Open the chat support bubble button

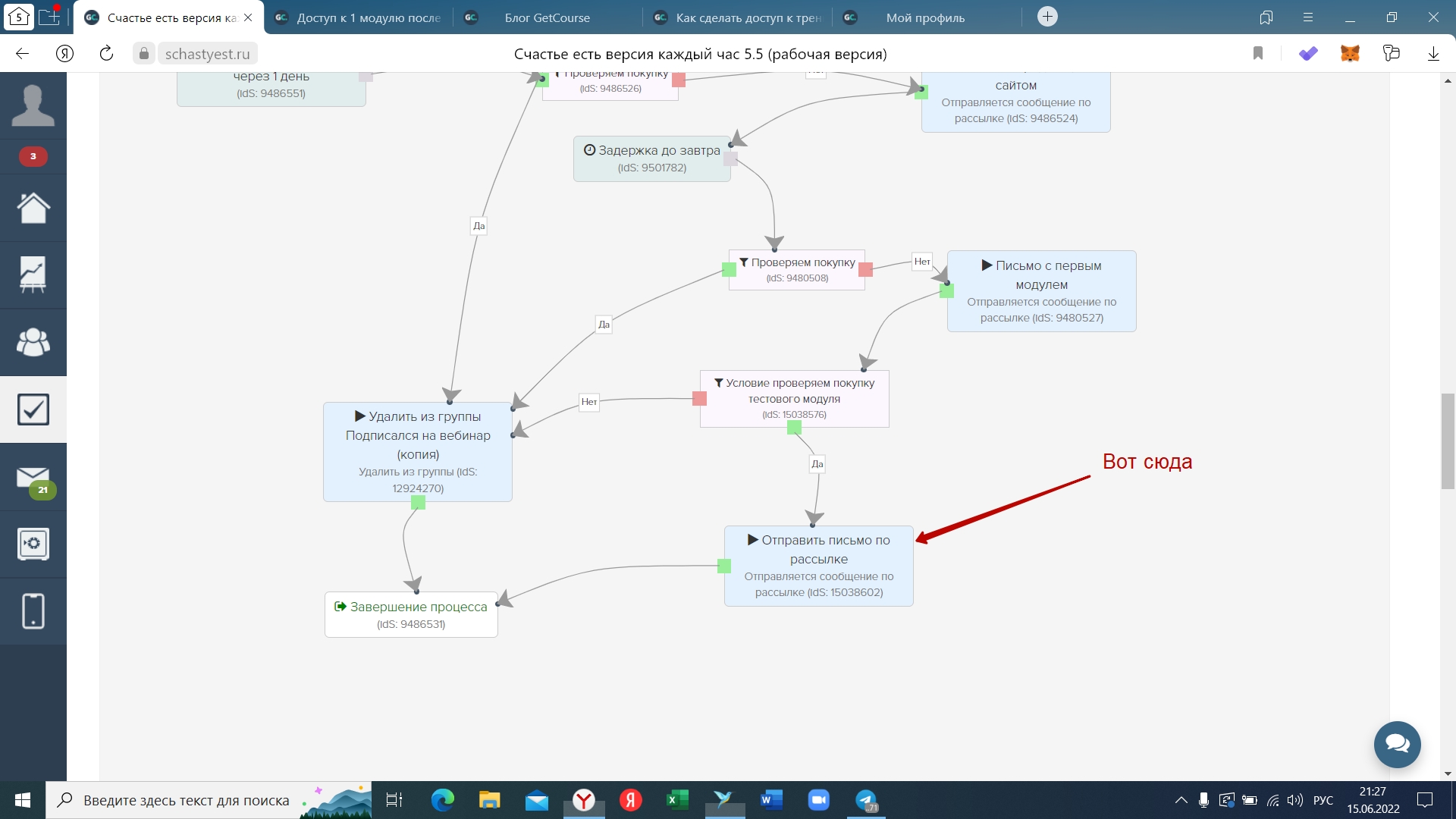tap(1397, 744)
